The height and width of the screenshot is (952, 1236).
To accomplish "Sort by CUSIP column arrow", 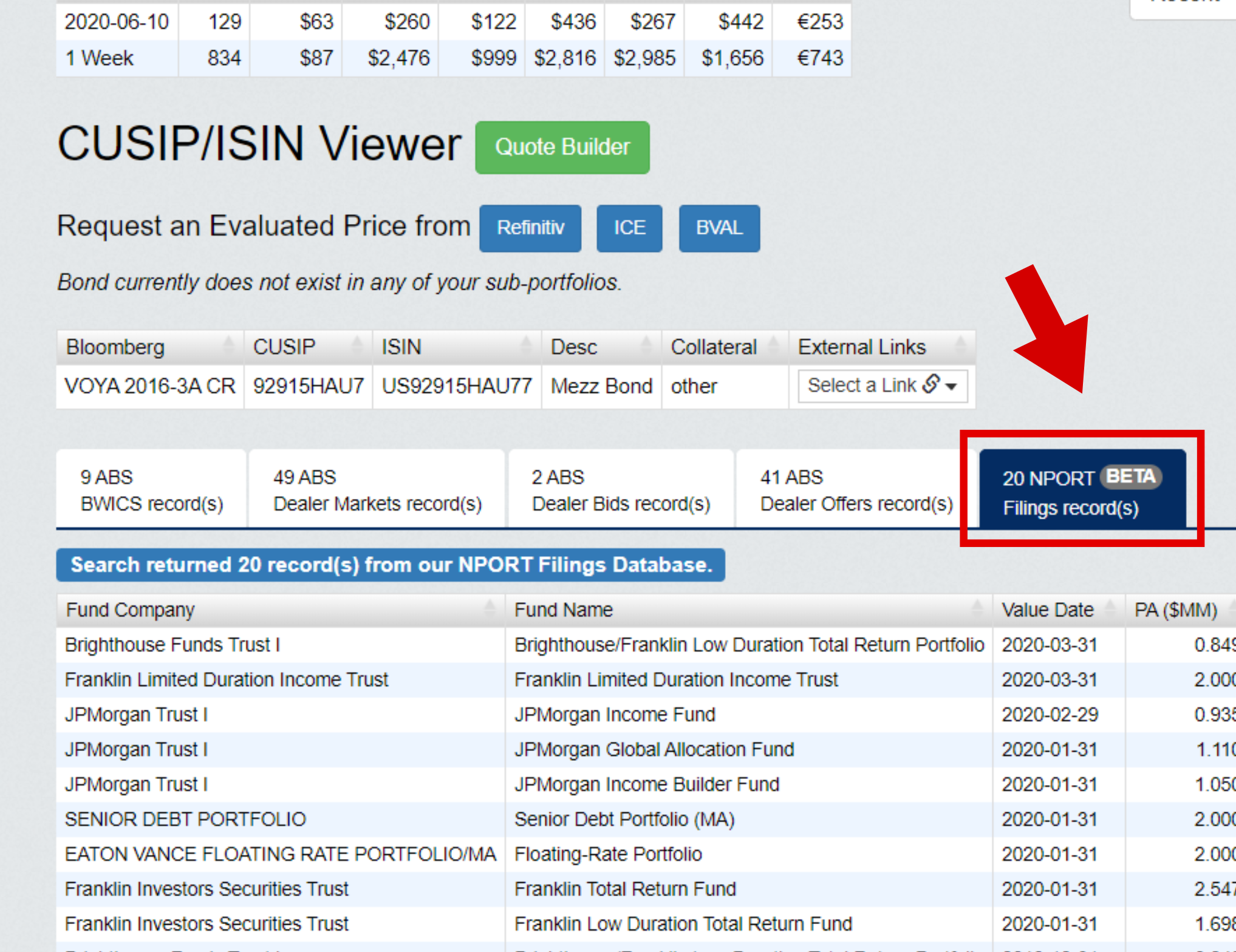I will pos(357,346).
